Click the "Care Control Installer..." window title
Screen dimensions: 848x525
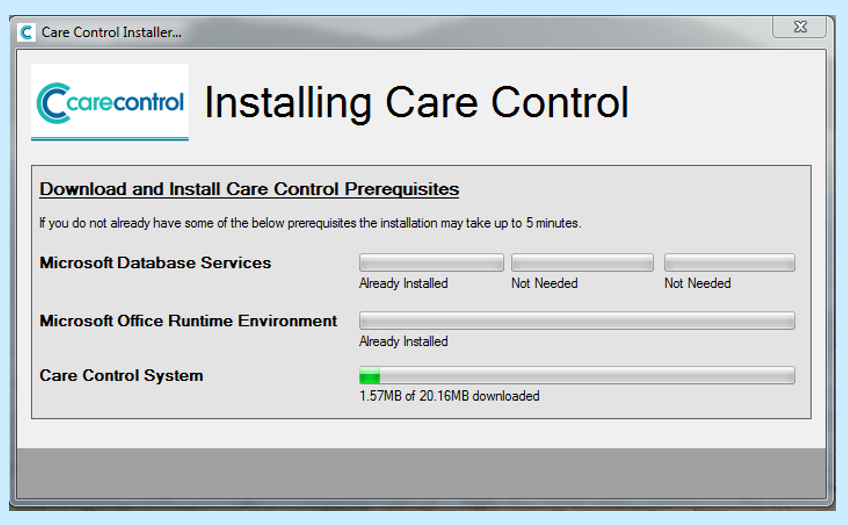coord(111,33)
